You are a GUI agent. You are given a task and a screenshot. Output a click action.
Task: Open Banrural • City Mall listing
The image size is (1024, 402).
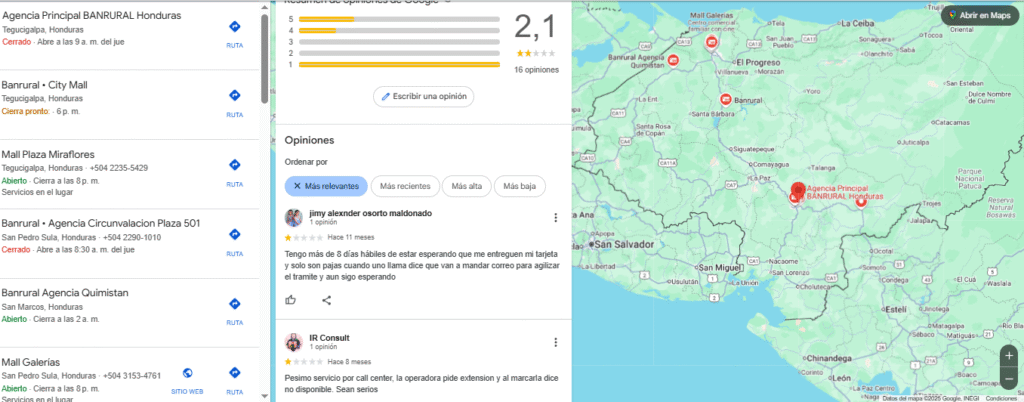click(44, 85)
